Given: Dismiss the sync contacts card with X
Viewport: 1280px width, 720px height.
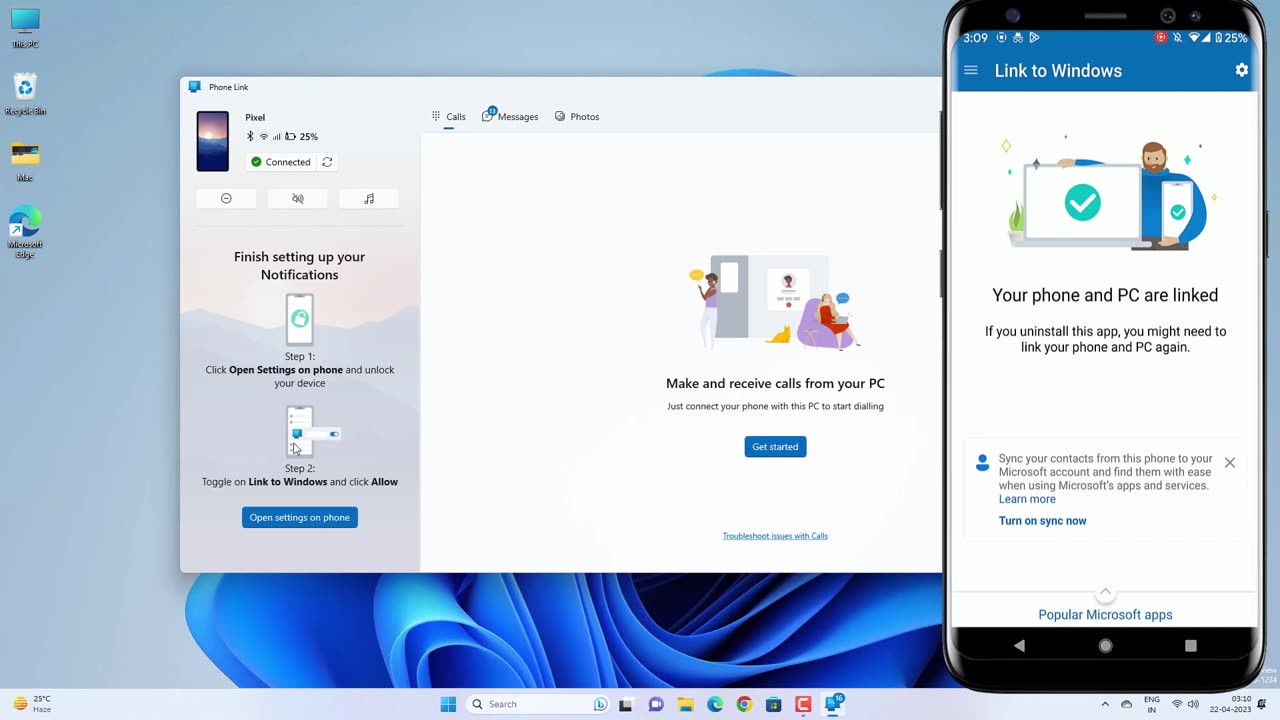Looking at the screenshot, I should click(1230, 462).
